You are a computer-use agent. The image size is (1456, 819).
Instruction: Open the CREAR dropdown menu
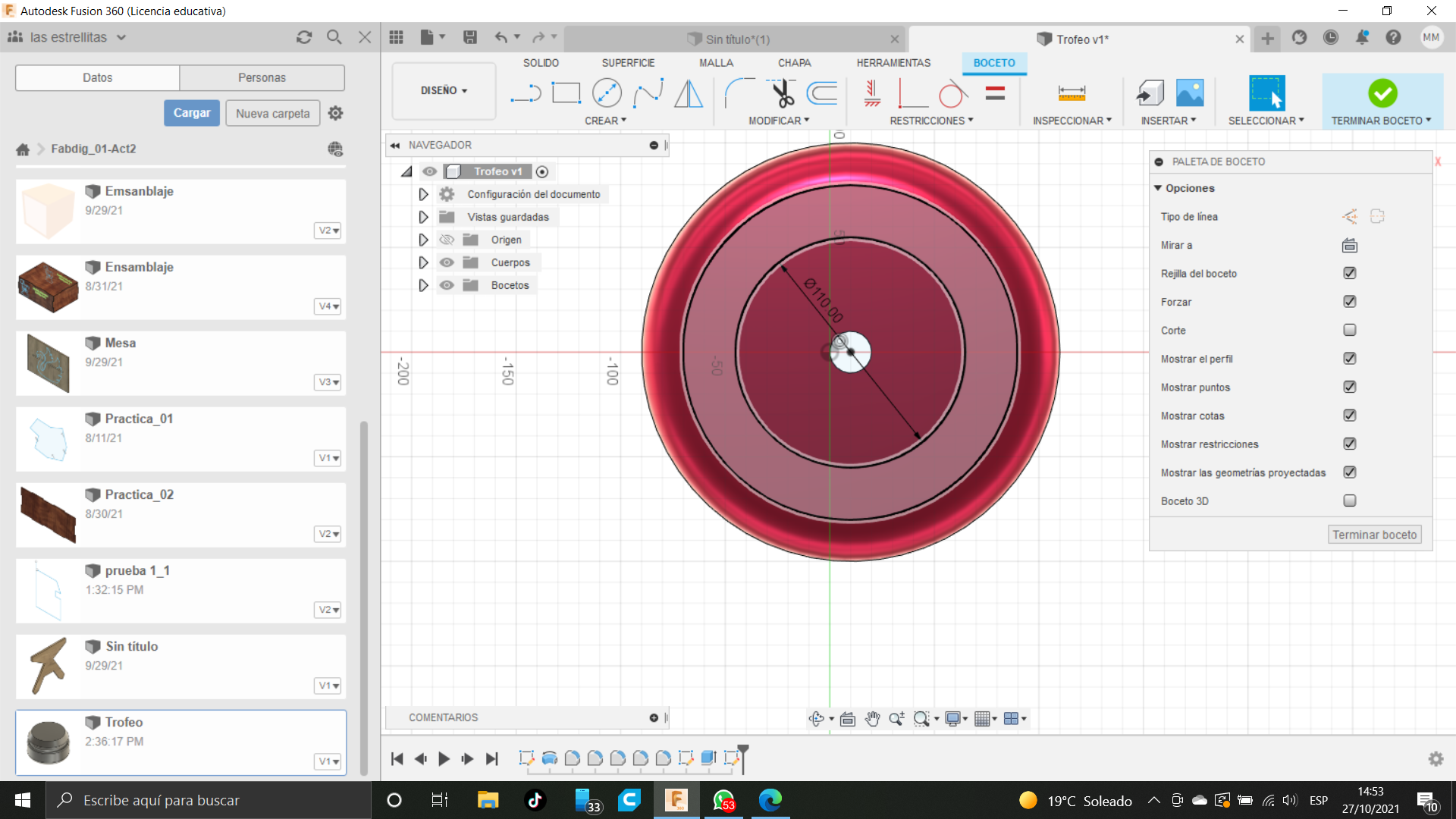point(604,121)
